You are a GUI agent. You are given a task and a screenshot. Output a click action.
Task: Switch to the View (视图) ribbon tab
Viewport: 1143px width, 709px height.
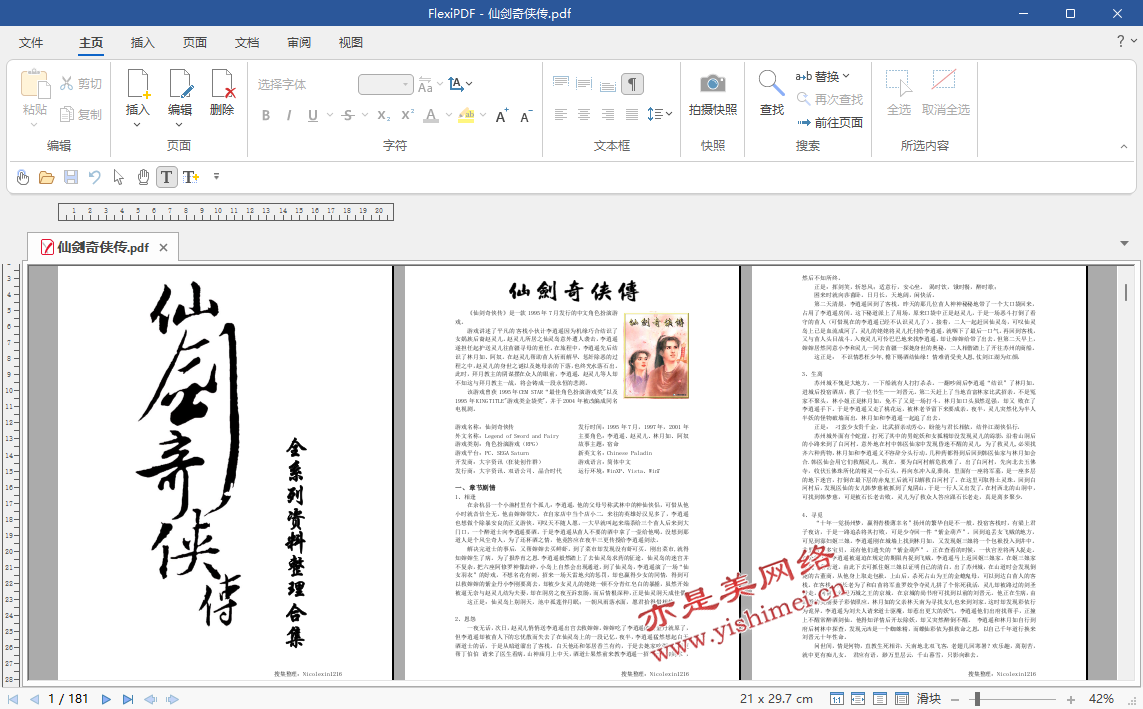[351, 42]
